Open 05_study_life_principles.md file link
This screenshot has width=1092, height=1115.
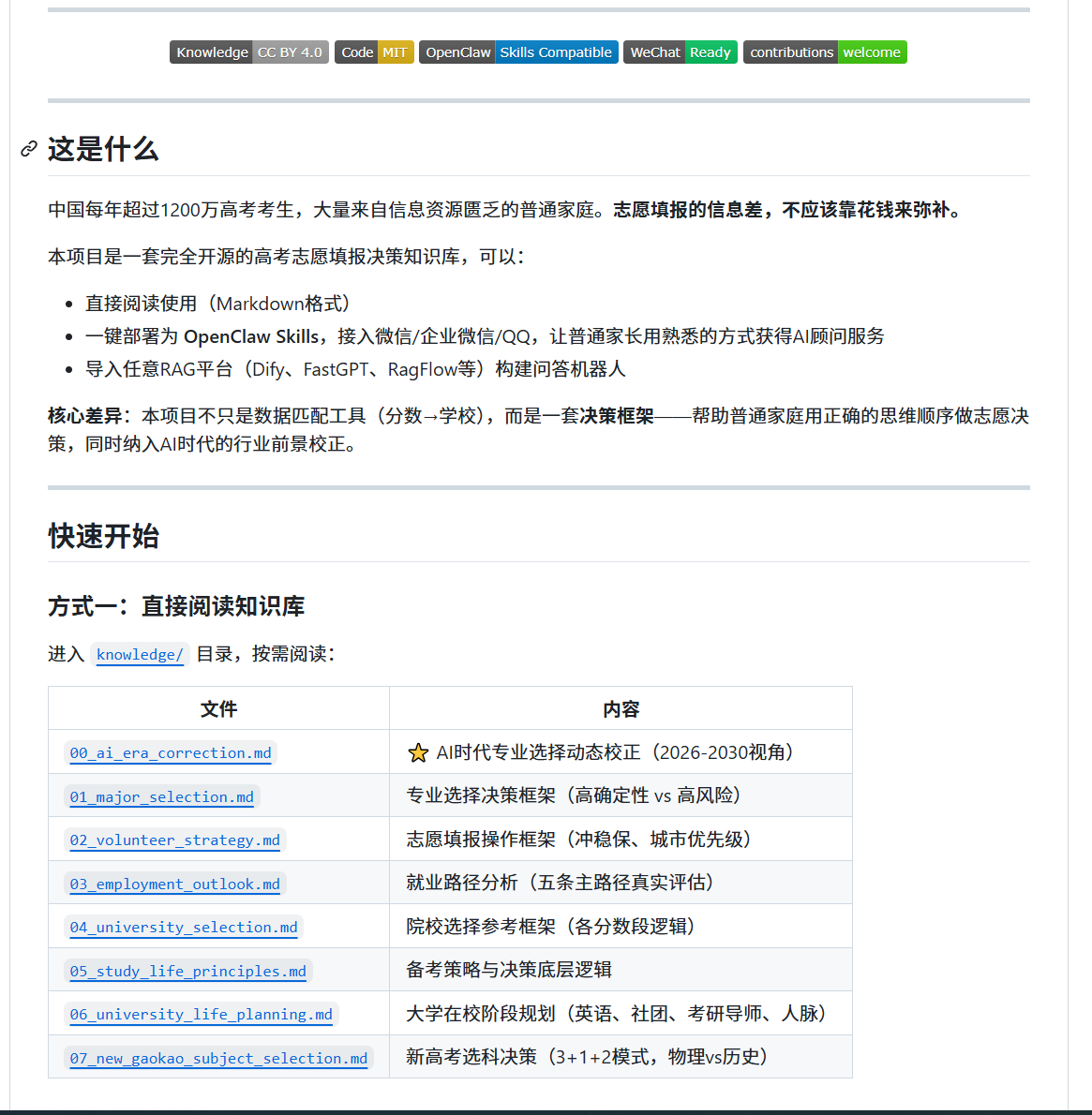(187, 972)
